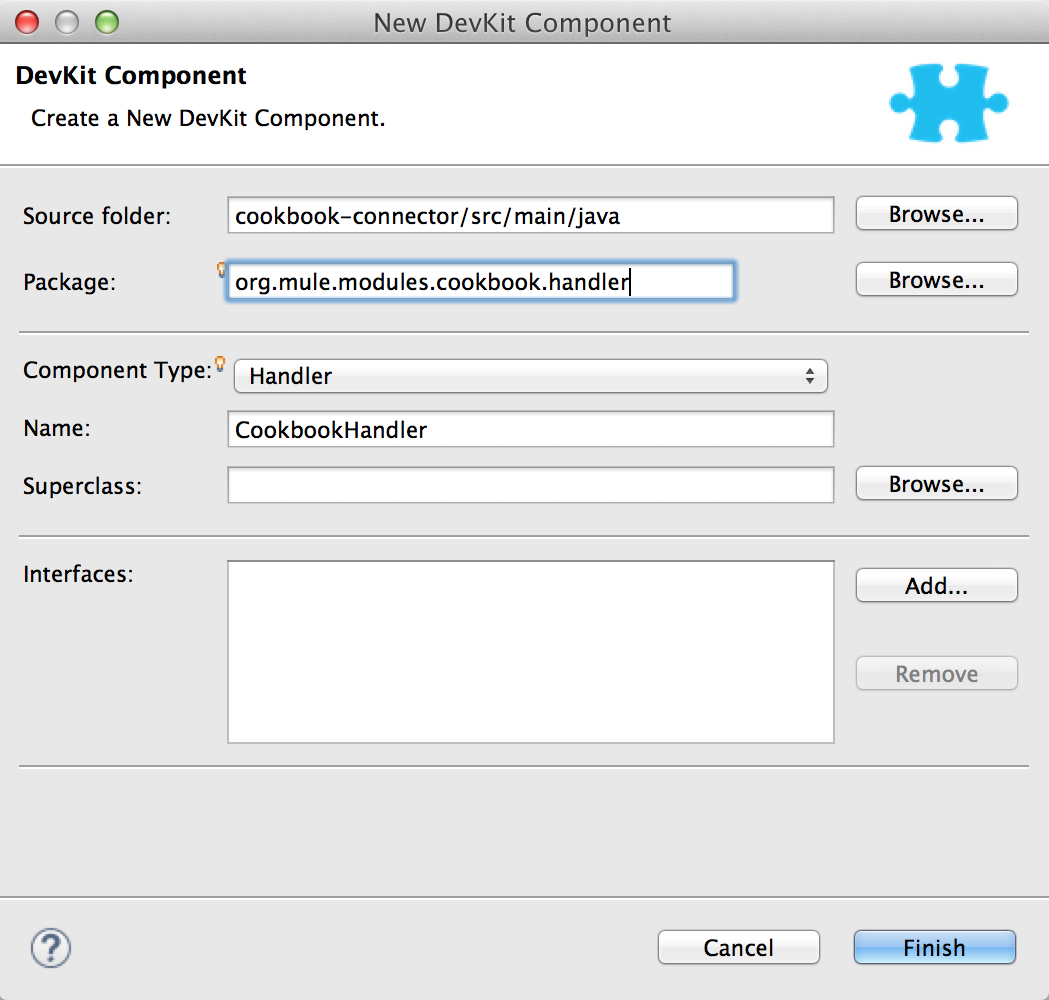The width and height of the screenshot is (1049, 1000).
Task: Click the lightbulb hint beside Package field
Action: (x=221, y=267)
